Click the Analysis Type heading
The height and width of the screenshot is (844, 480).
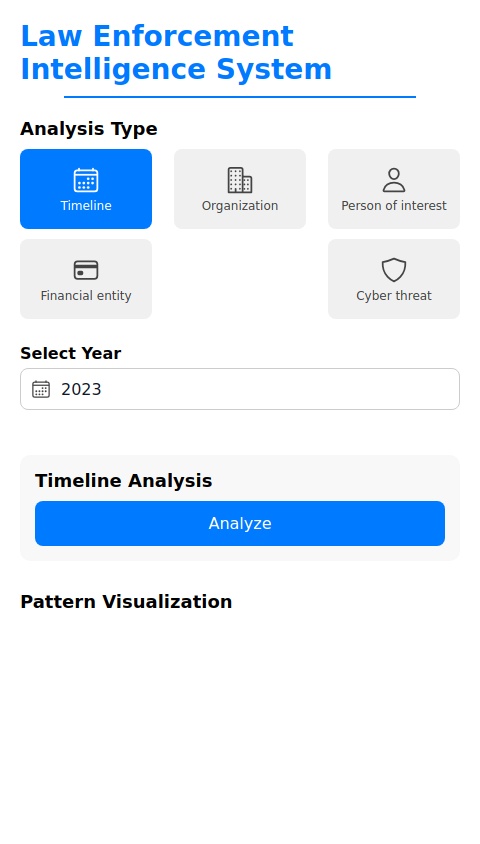[89, 129]
